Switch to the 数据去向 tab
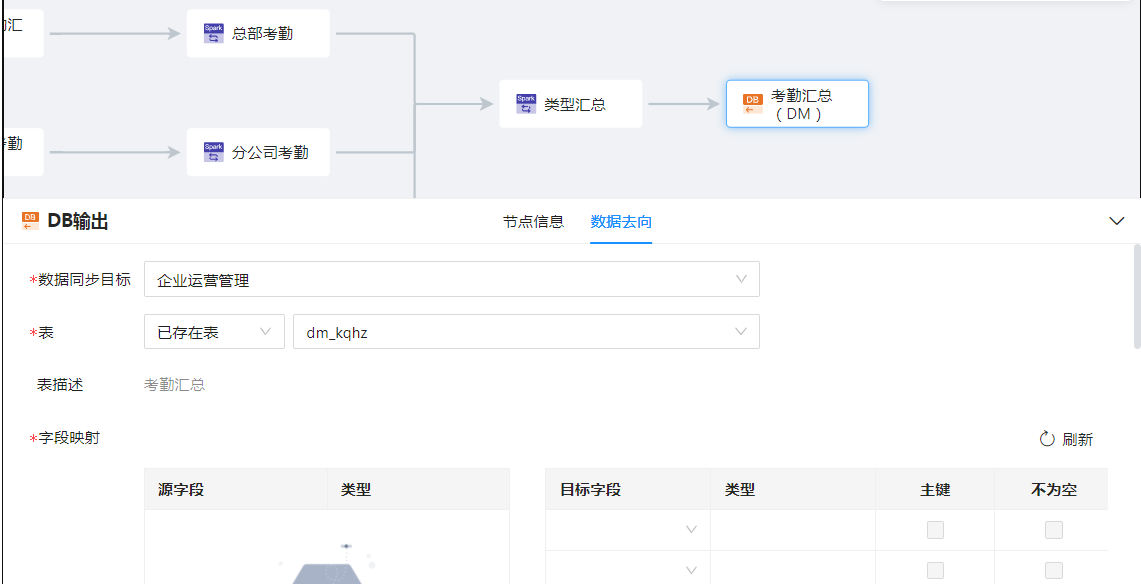This screenshot has height=584, width=1141. click(x=621, y=221)
